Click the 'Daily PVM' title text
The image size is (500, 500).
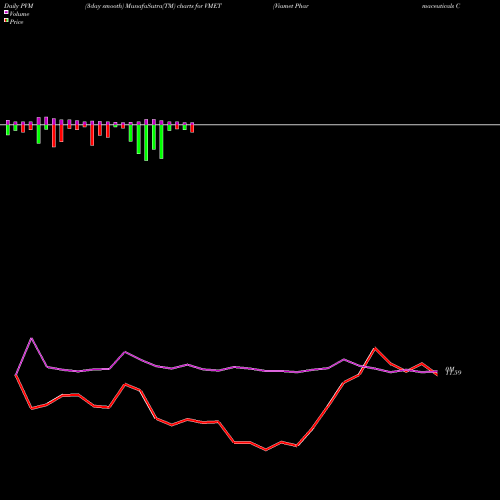(19, 6)
